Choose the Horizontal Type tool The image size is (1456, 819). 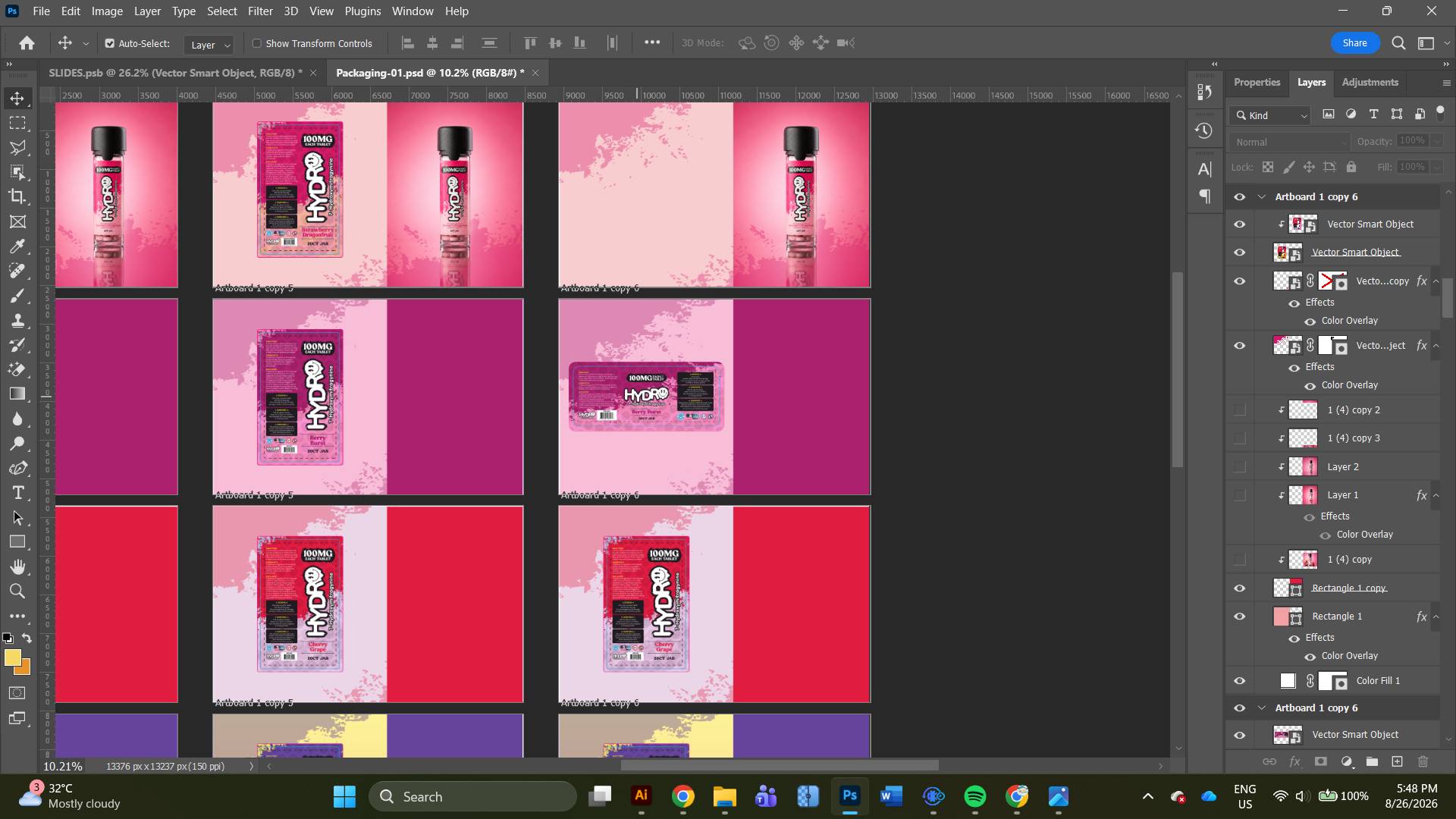pos(17,494)
